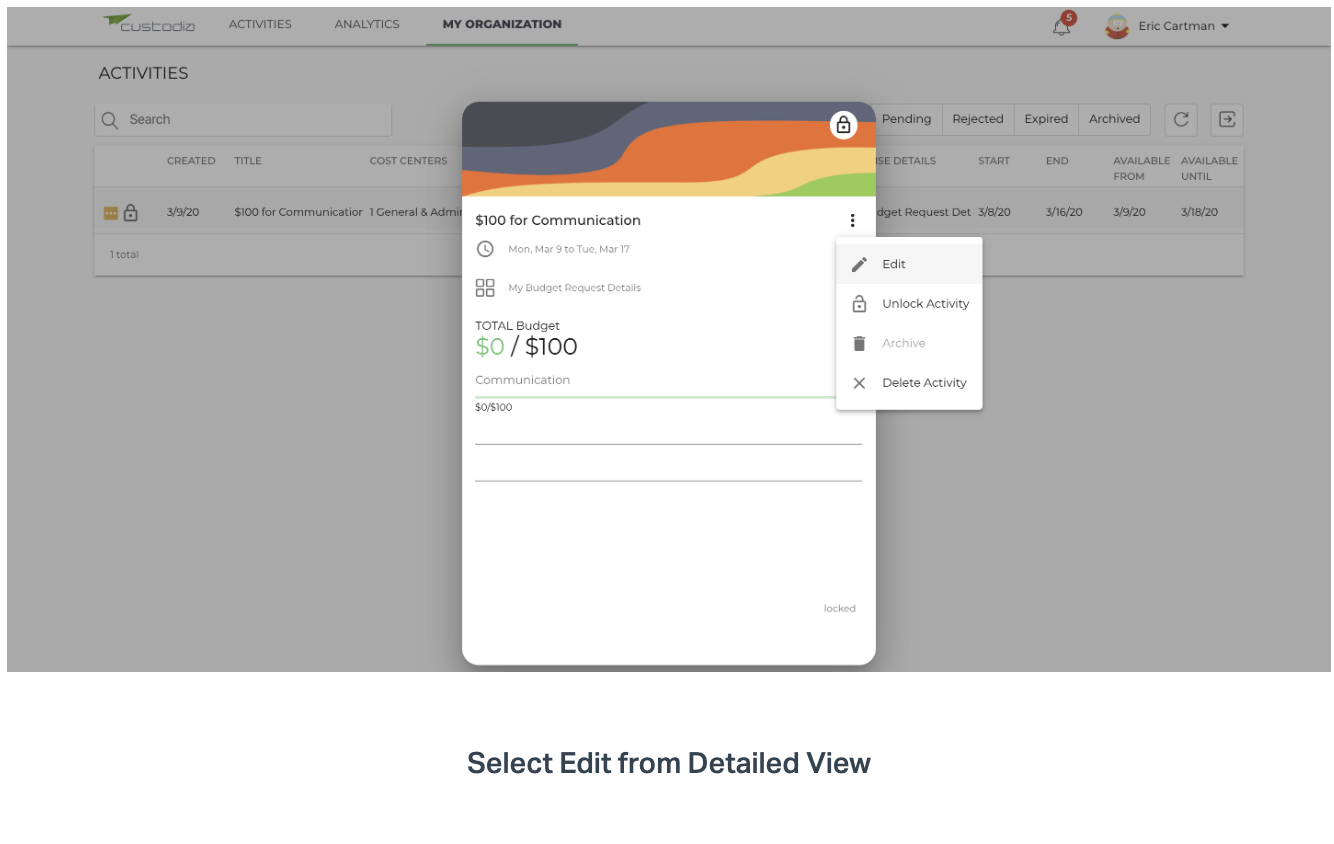1334x844 pixels.
Task: Click the export icon beside refresh
Action: coord(1227,120)
